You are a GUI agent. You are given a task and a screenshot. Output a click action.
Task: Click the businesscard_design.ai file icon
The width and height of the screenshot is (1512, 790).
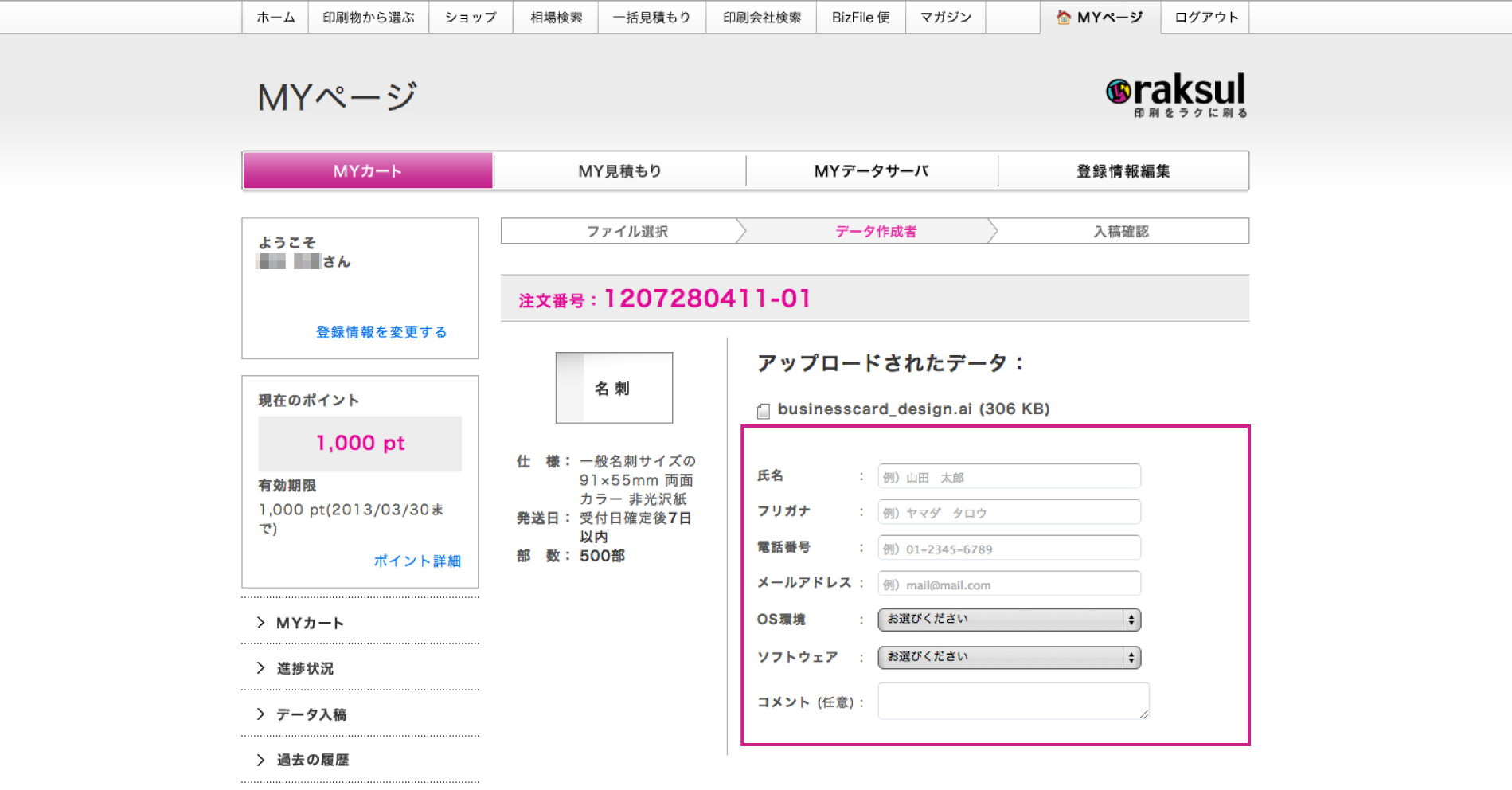[763, 410]
